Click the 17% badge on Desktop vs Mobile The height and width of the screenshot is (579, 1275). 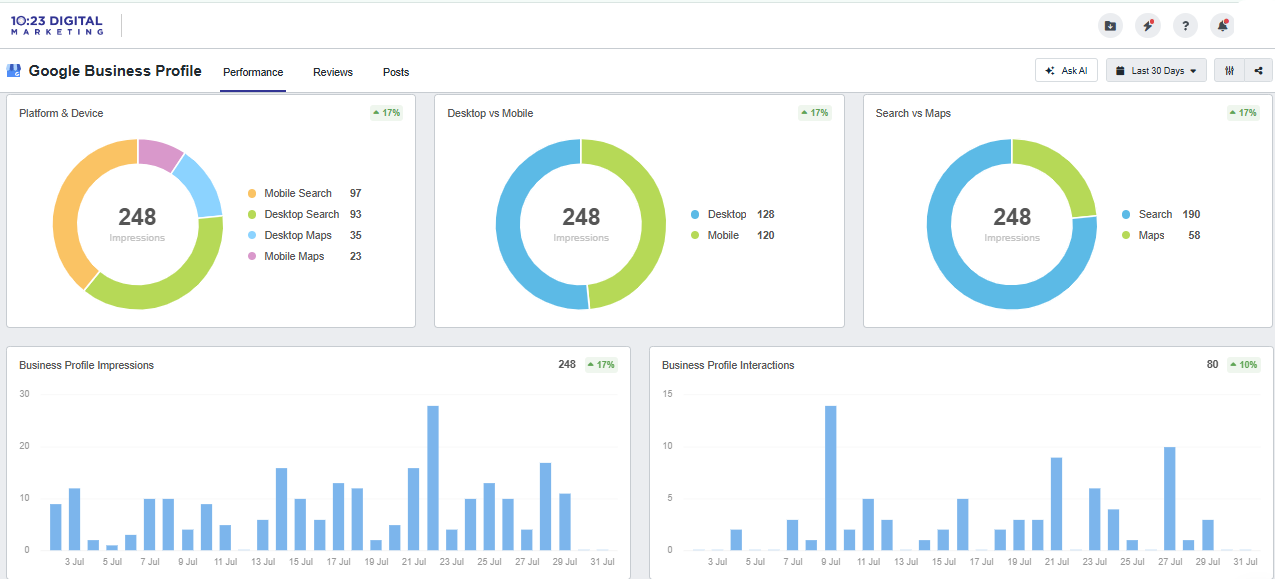pyautogui.click(x=815, y=113)
